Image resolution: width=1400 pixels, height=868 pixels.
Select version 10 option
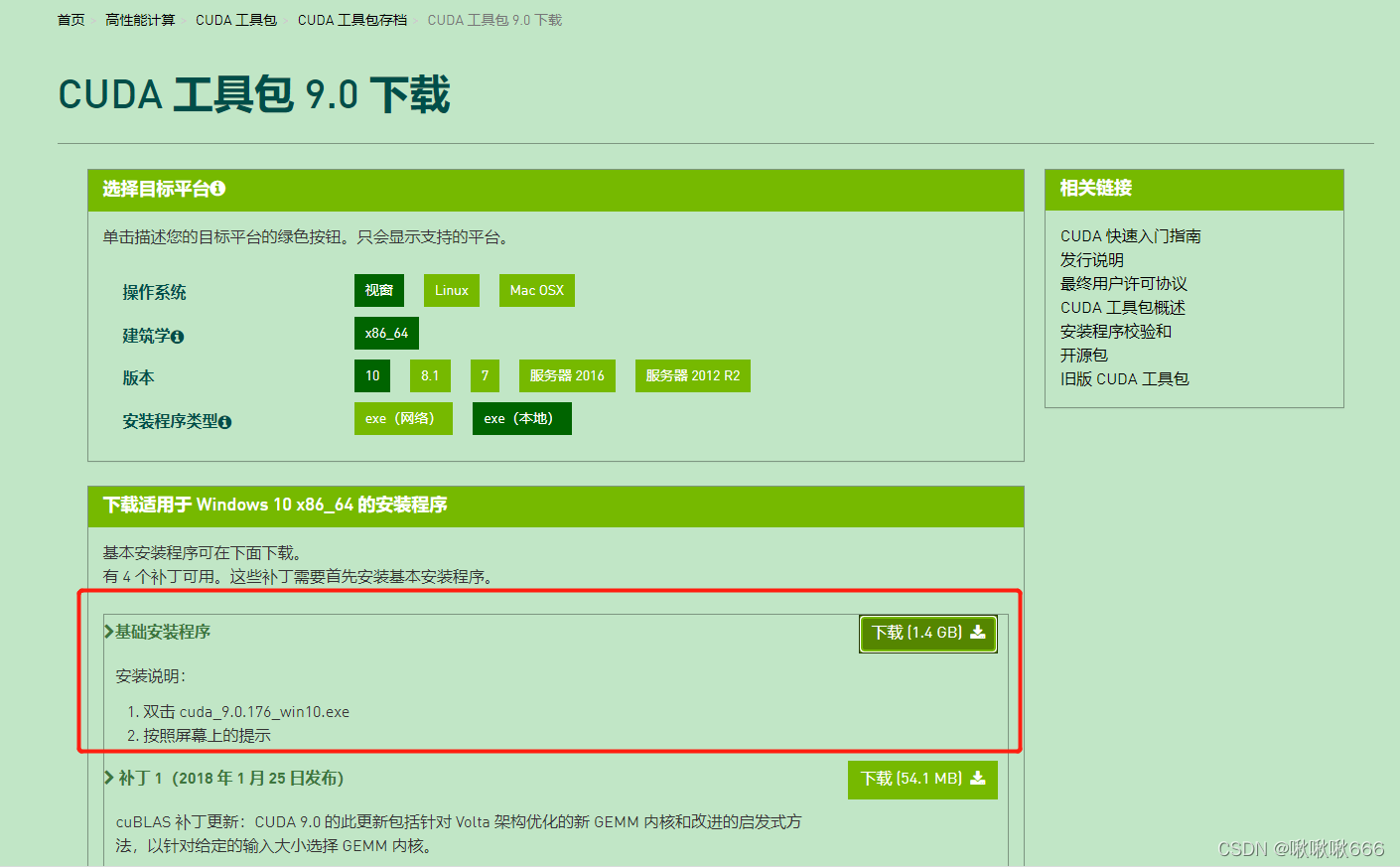coord(372,375)
